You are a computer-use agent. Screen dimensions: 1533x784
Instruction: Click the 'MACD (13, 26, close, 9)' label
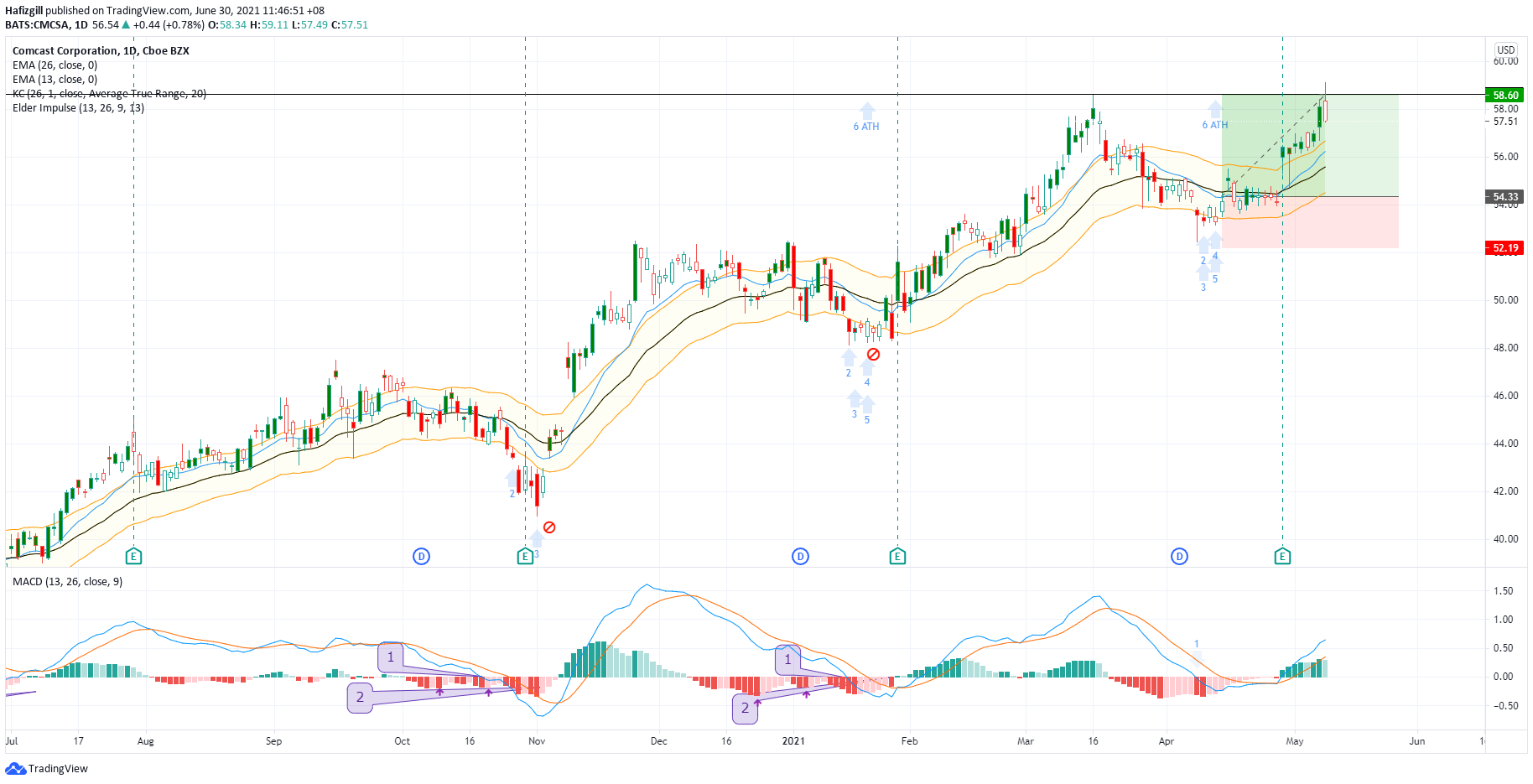[x=67, y=581]
